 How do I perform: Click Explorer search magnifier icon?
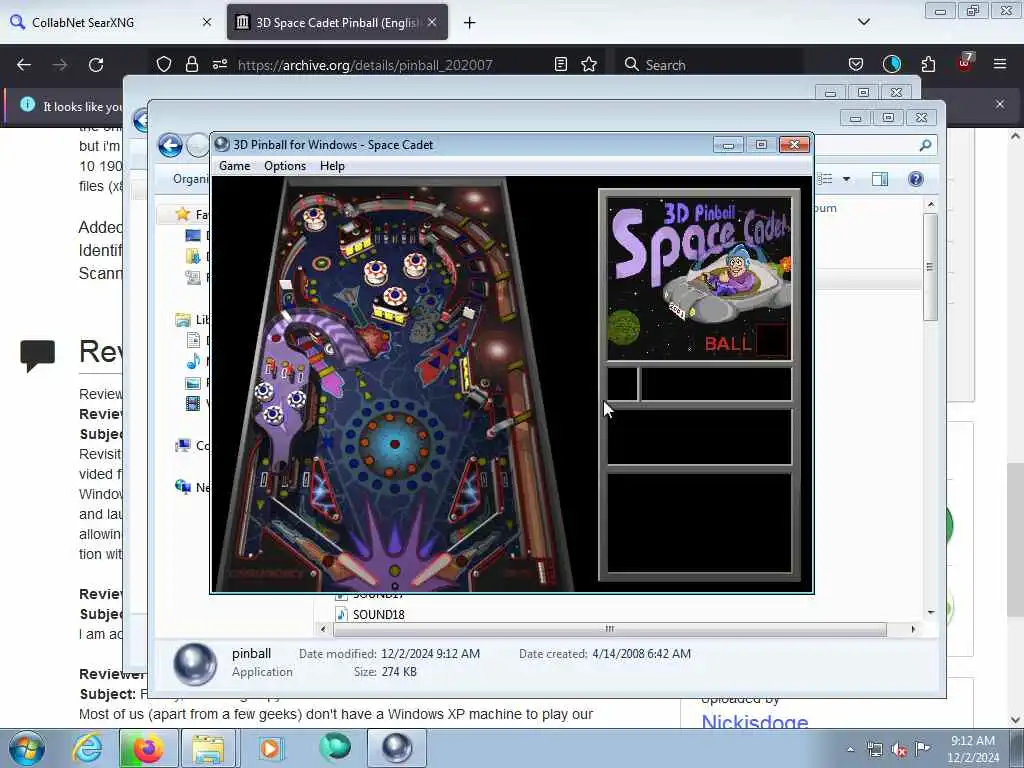pos(925,145)
